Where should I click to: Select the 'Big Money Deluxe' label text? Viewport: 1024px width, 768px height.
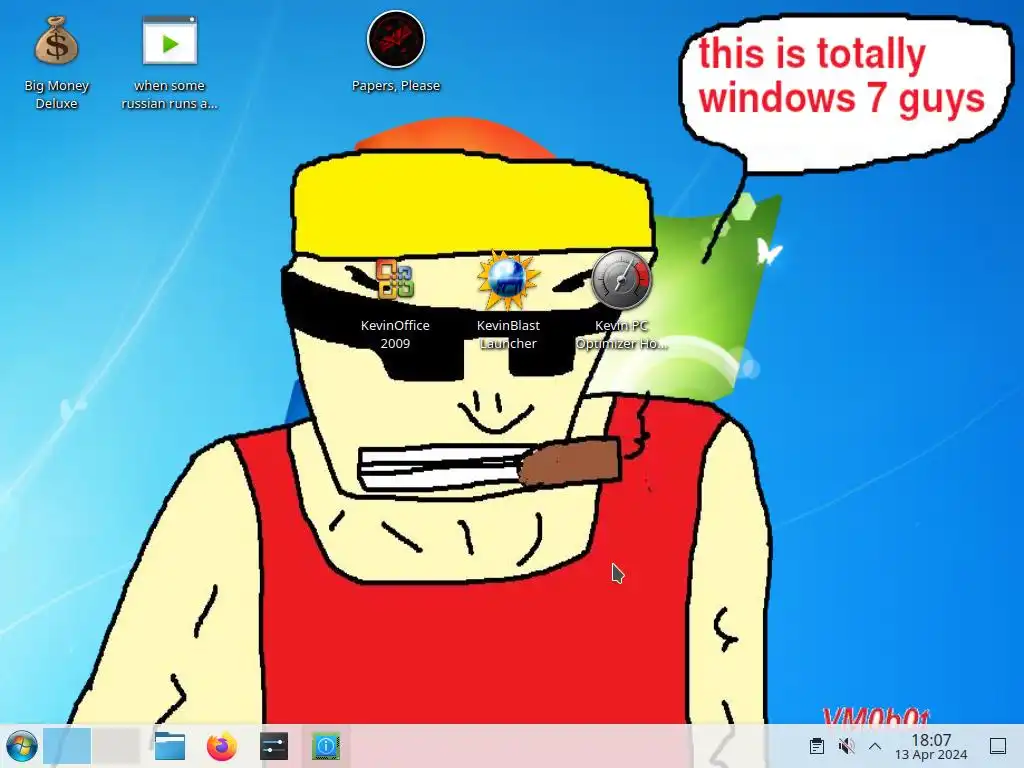pyautogui.click(x=57, y=95)
